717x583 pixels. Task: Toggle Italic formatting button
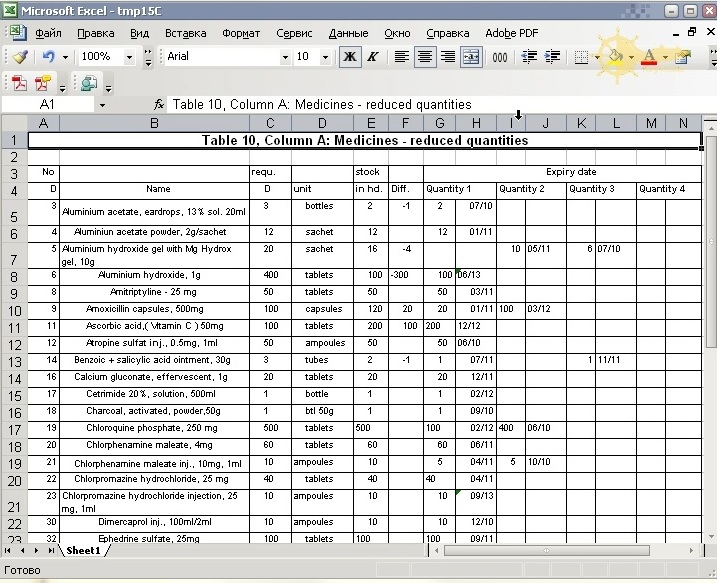(373, 57)
